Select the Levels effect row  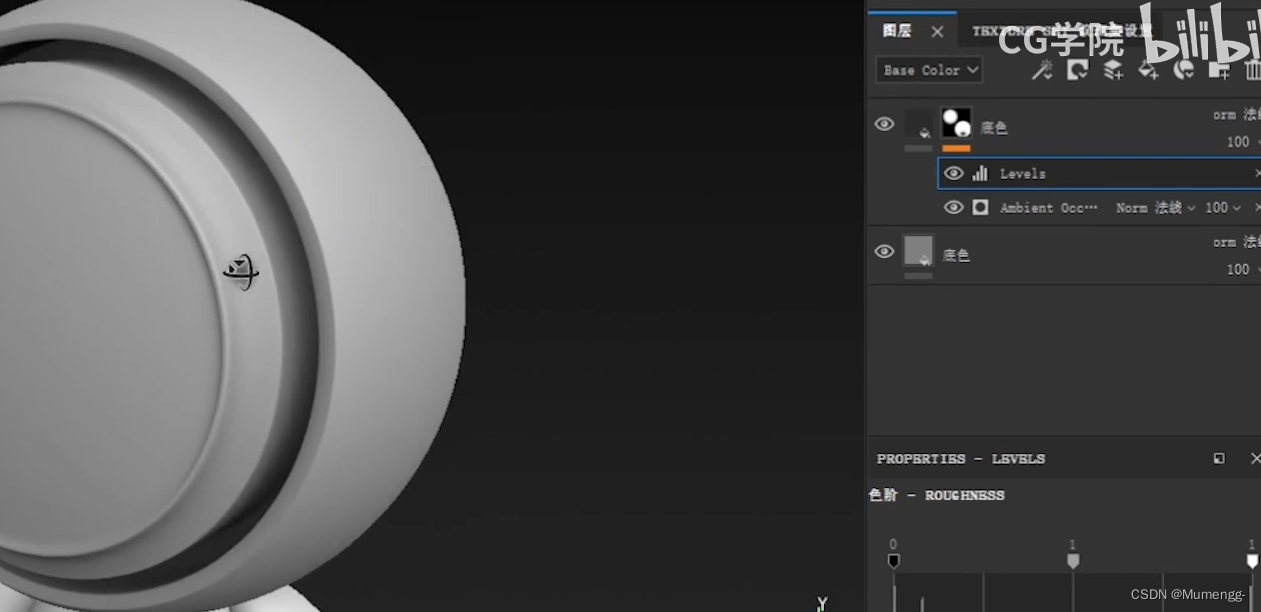pyautogui.click(x=1099, y=173)
